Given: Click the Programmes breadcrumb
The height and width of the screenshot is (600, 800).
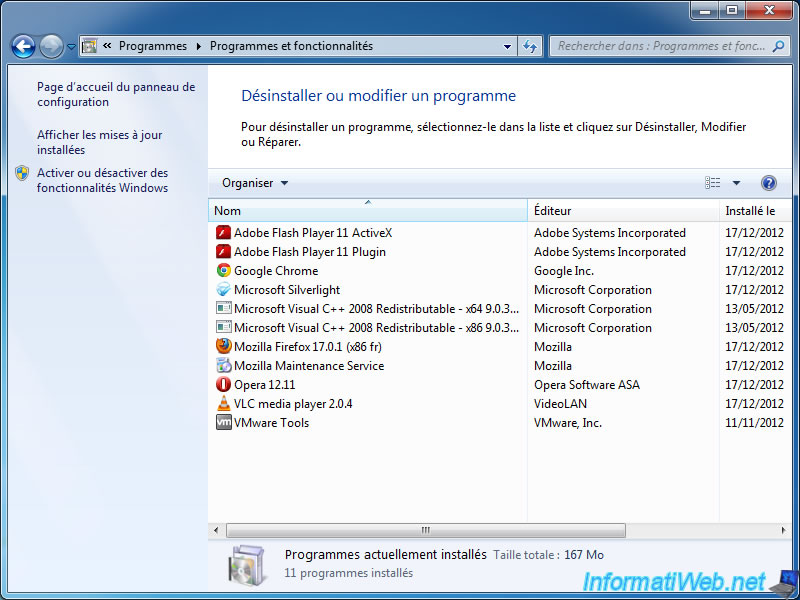Looking at the screenshot, I should (x=153, y=46).
